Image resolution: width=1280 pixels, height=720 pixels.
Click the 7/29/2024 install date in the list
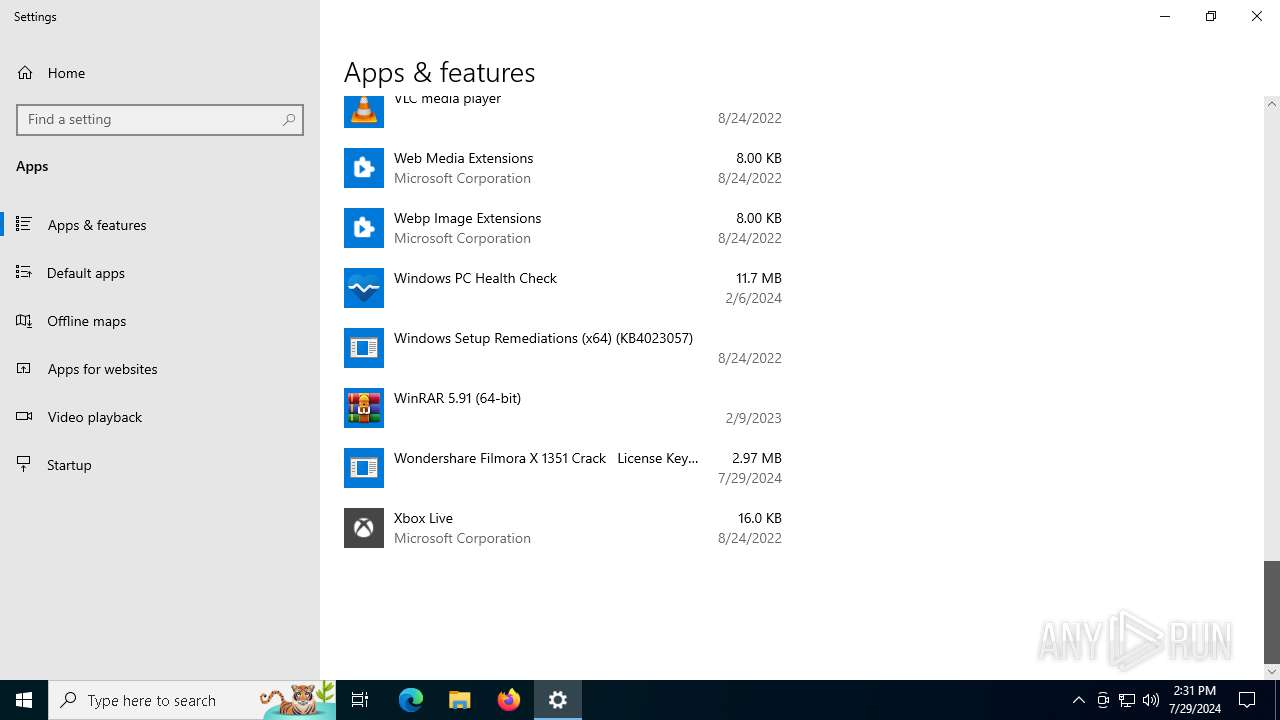(x=750, y=478)
